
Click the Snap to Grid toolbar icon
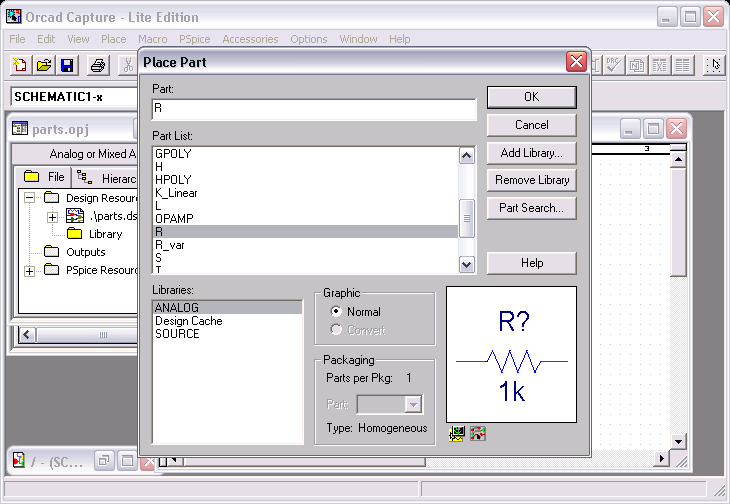(x=713, y=65)
